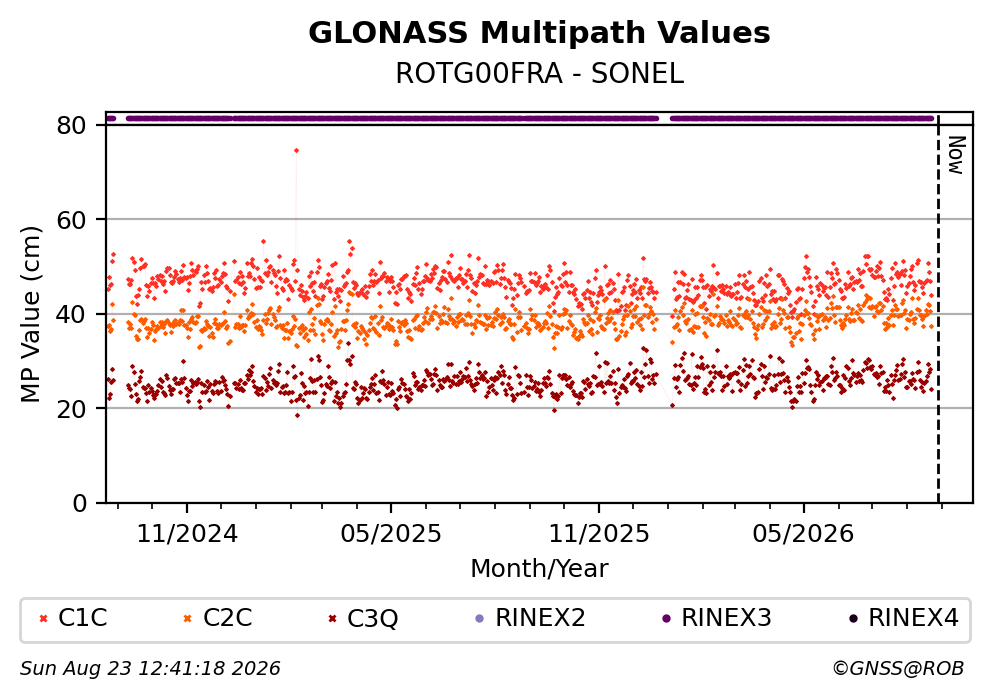Click the 'C2C' legend label
Viewport: 993px width, 699px height.
coord(227,618)
